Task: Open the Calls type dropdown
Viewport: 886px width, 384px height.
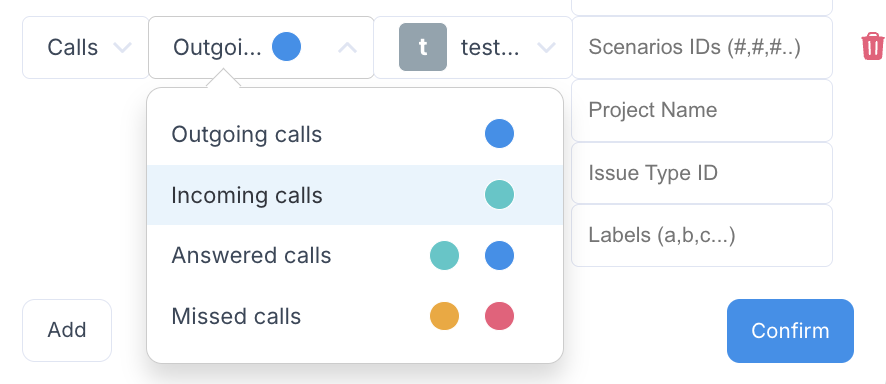Action: [x=85, y=47]
